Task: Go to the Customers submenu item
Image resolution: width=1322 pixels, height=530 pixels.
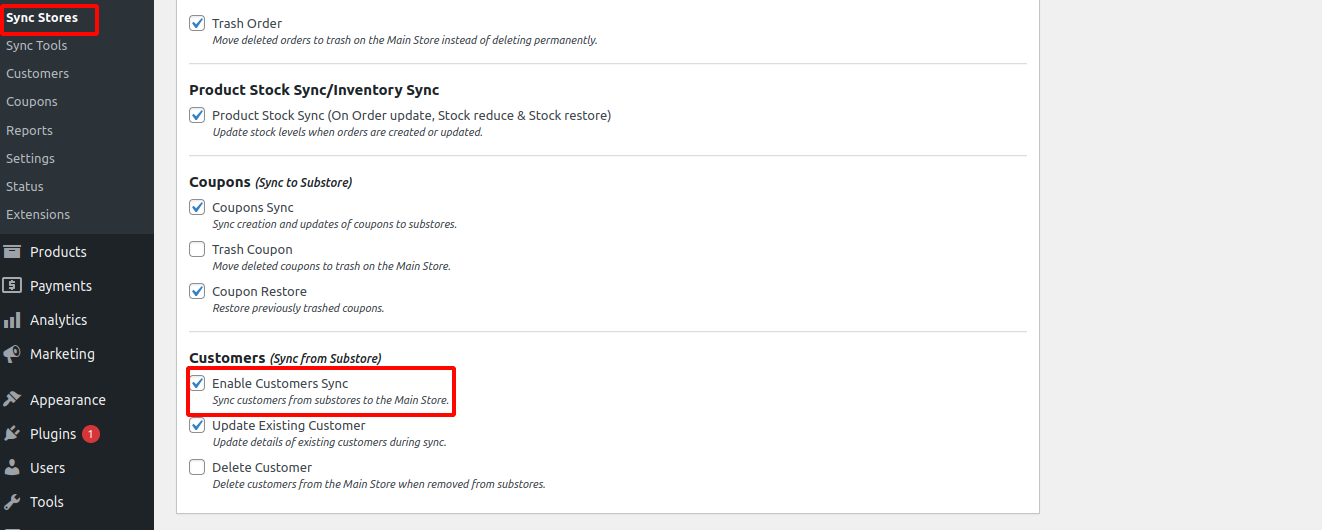Action: [x=37, y=73]
